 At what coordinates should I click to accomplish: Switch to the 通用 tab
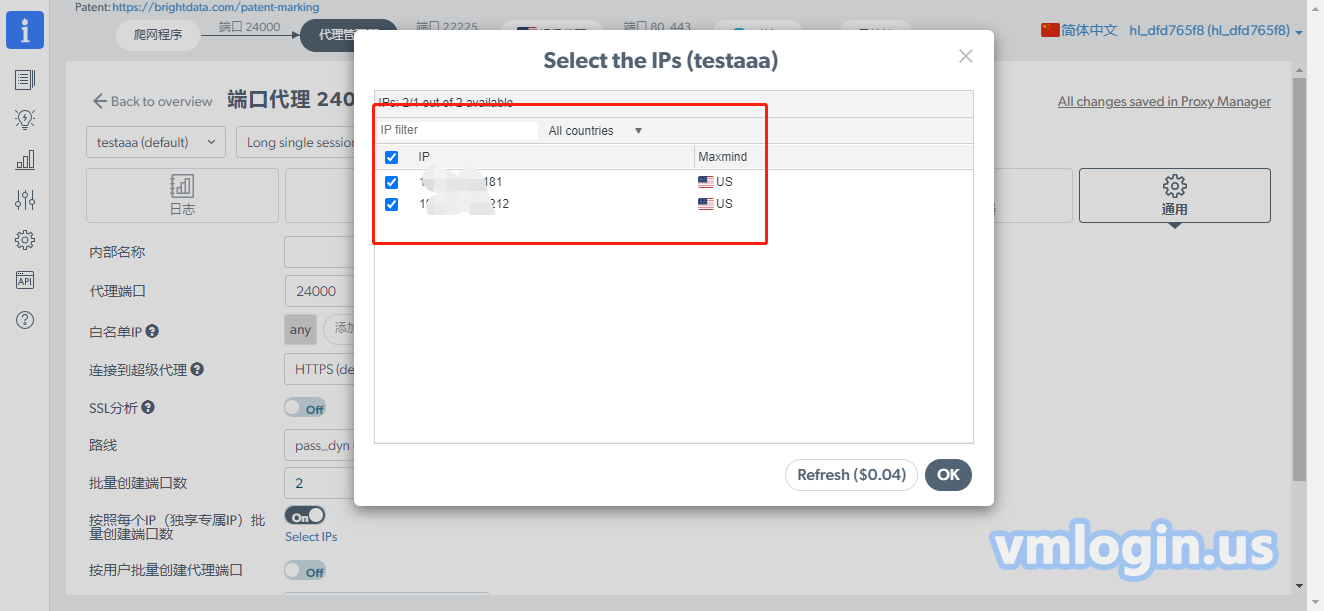coord(1174,195)
